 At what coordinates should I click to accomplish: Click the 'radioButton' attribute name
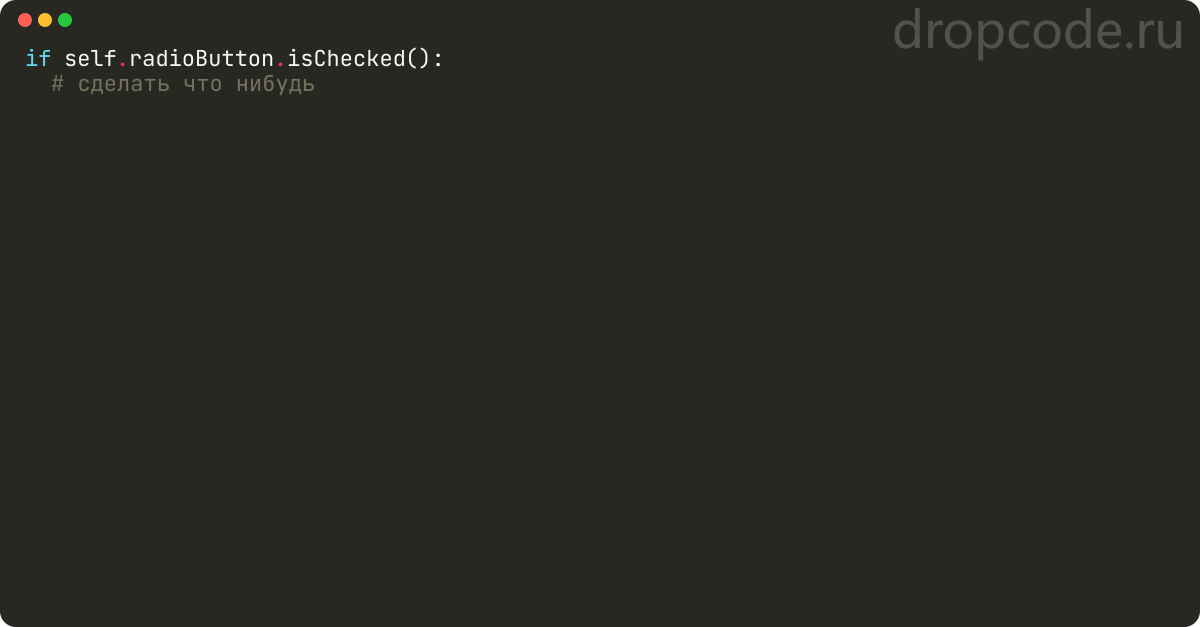(x=201, y=59)
